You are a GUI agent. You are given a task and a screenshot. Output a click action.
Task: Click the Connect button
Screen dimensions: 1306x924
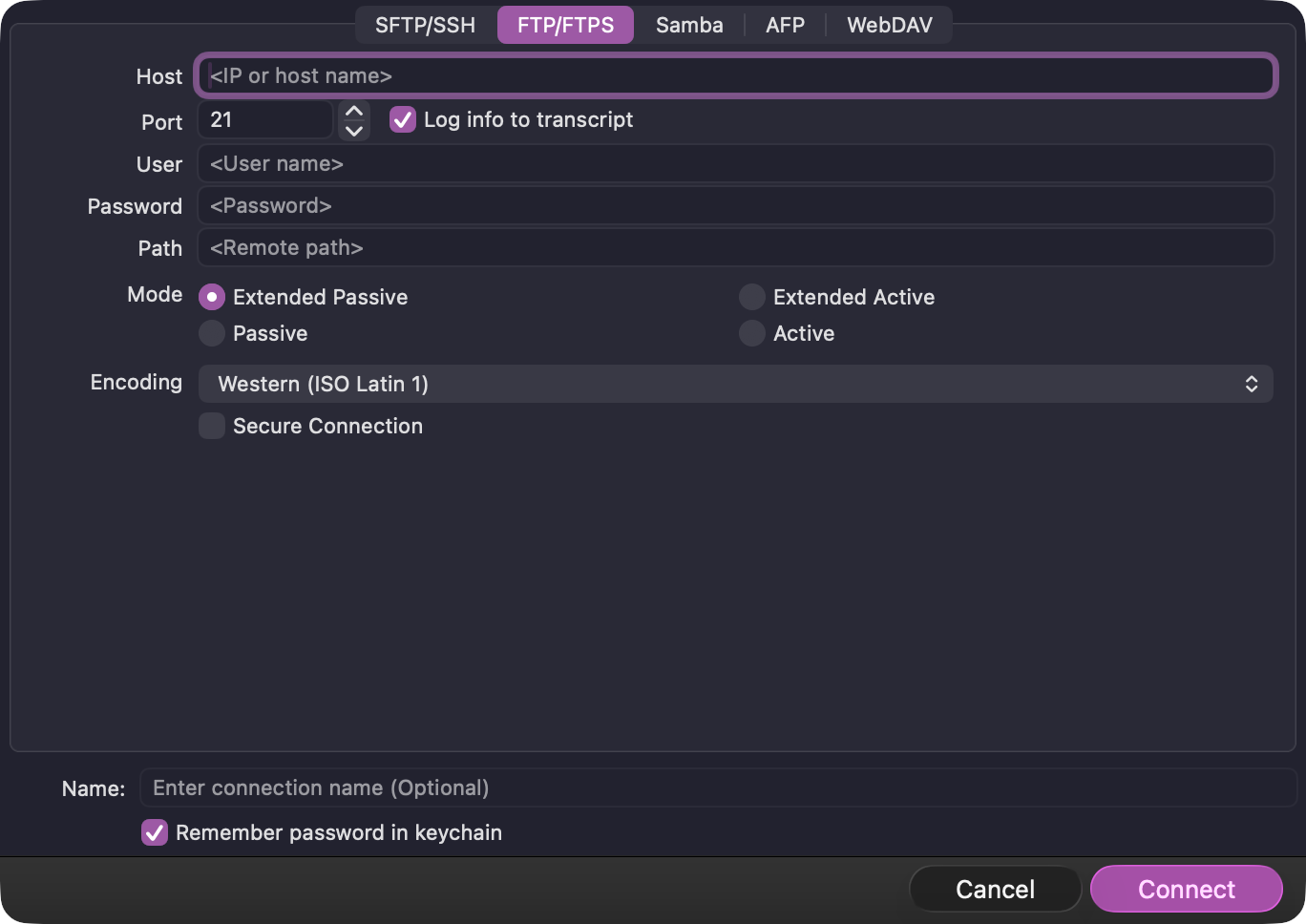(1186, 890)
